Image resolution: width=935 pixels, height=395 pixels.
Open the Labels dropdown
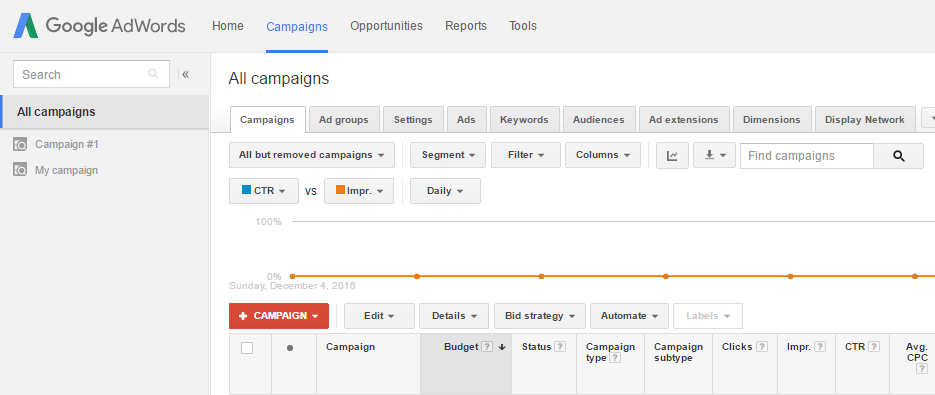point(708,316)
